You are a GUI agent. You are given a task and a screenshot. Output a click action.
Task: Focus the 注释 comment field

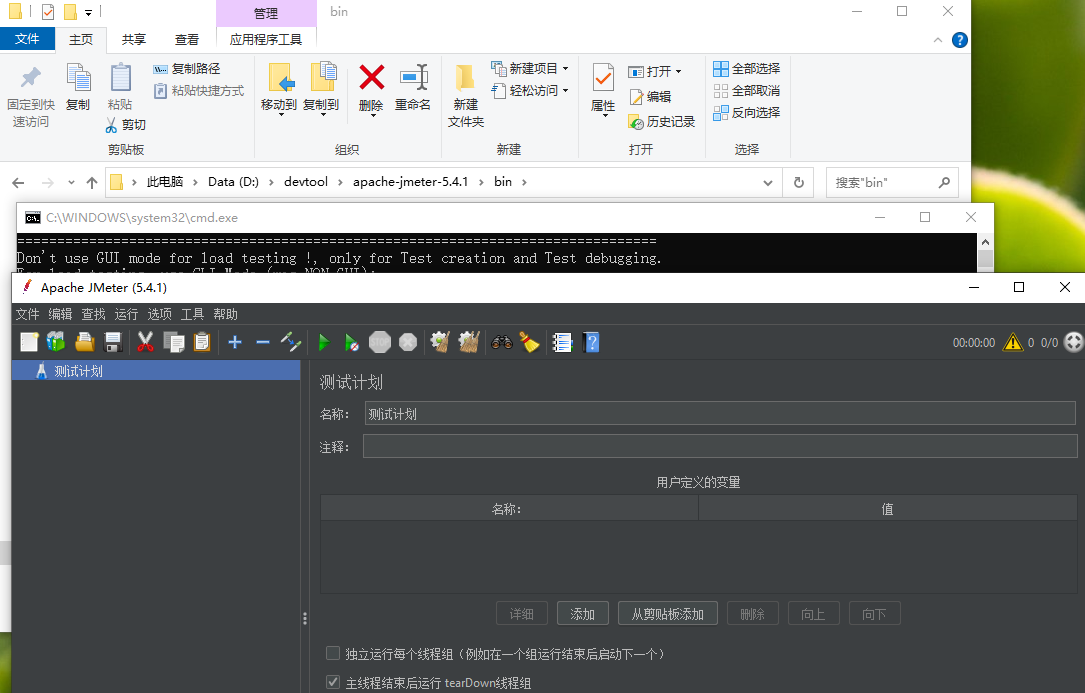coord(720,447)
